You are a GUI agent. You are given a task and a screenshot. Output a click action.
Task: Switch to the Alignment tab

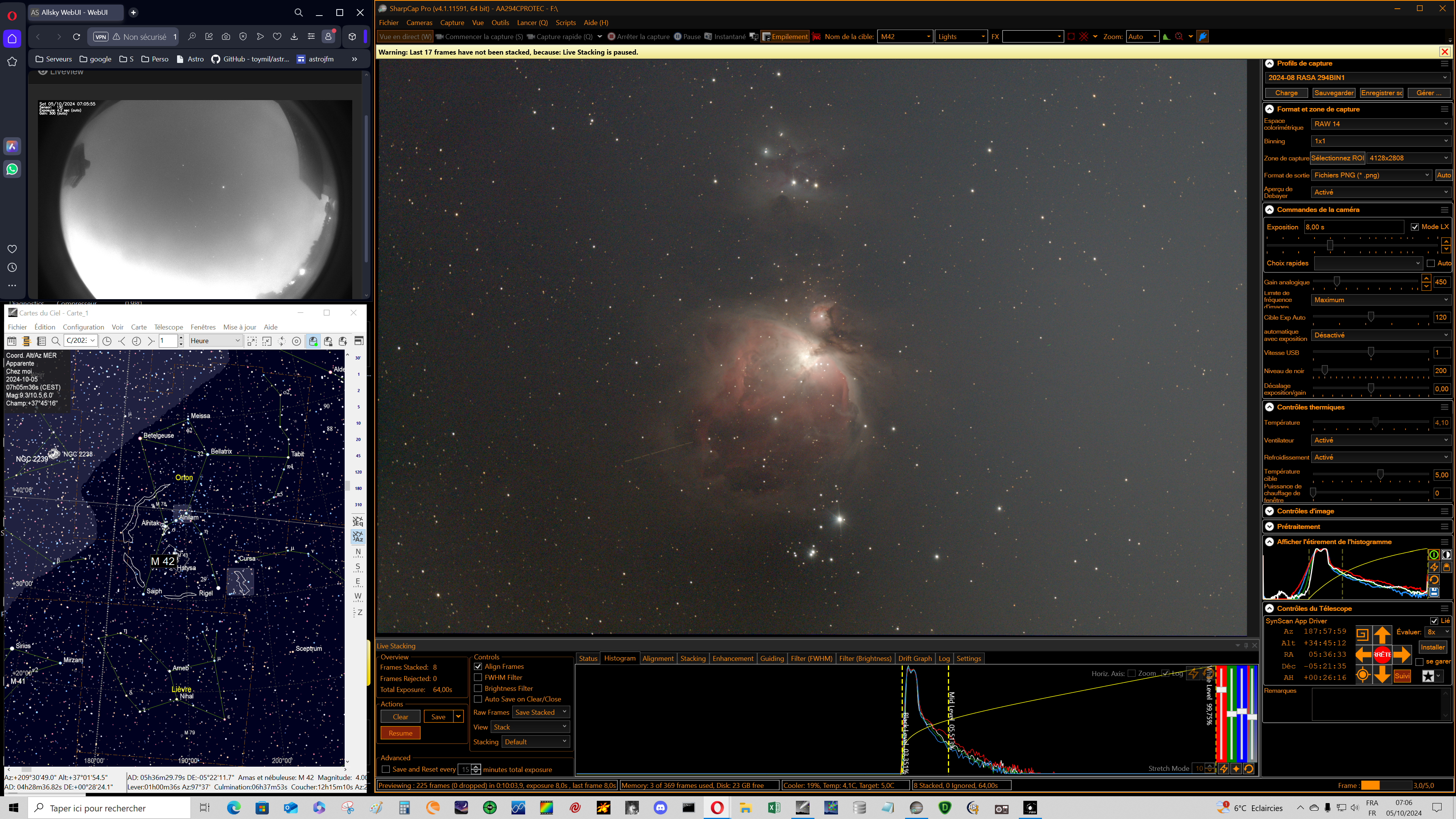(x=658, y=659)
